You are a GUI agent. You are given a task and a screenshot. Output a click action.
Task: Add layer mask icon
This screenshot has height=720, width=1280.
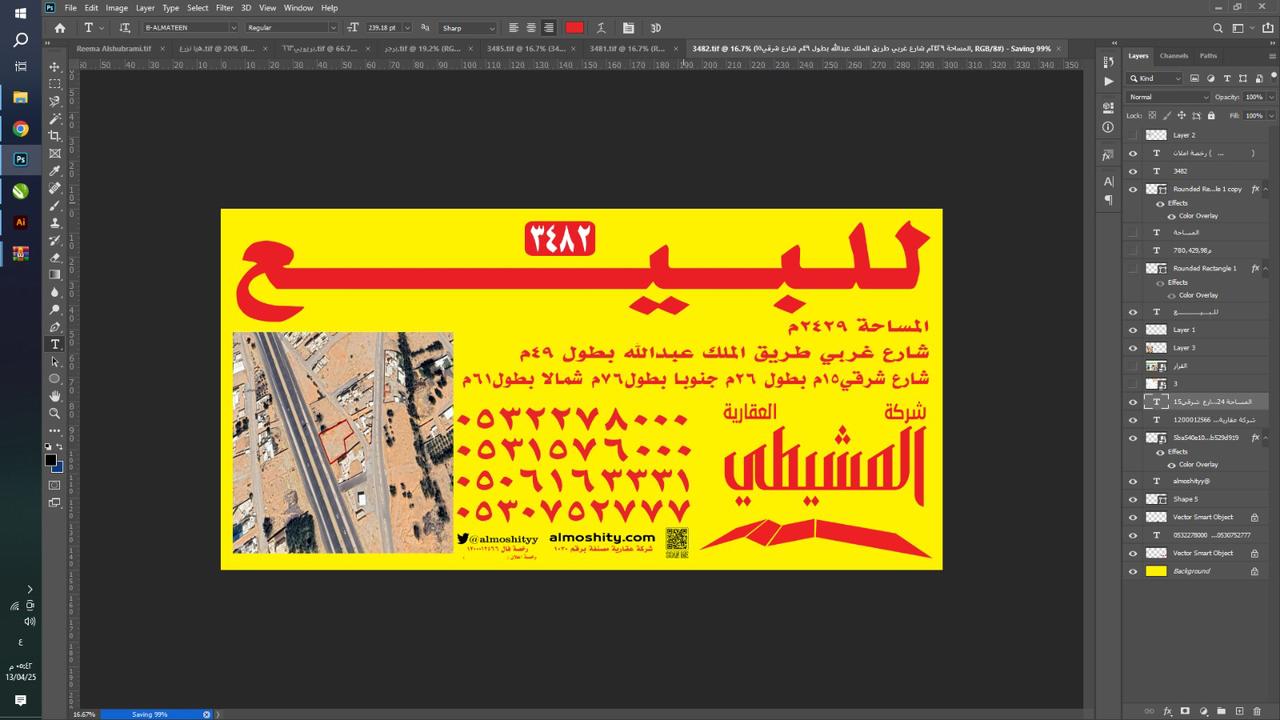click(x=1185, y=711)
